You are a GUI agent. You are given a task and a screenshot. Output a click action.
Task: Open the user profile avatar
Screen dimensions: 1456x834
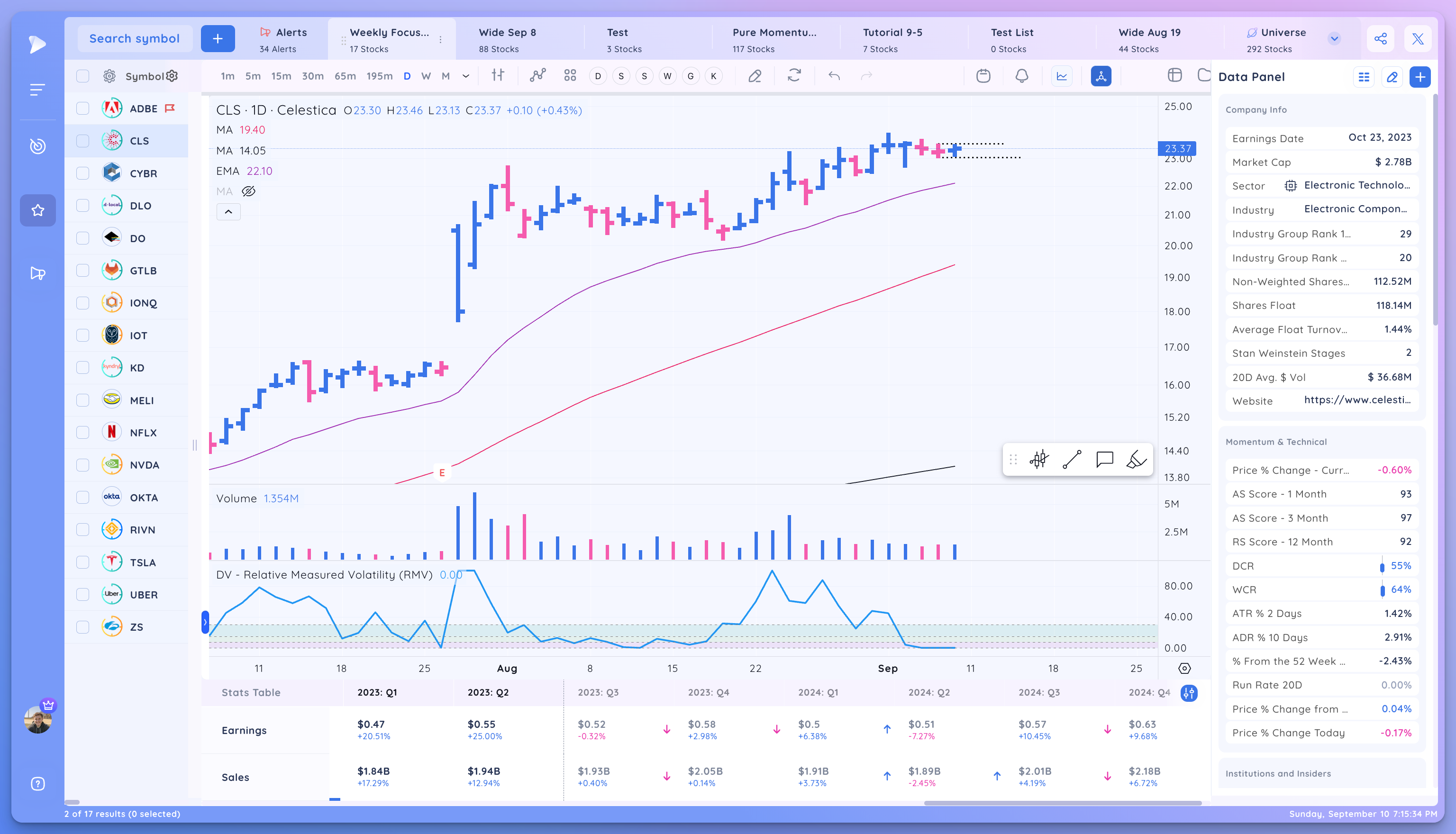click(x=38, y=719)
